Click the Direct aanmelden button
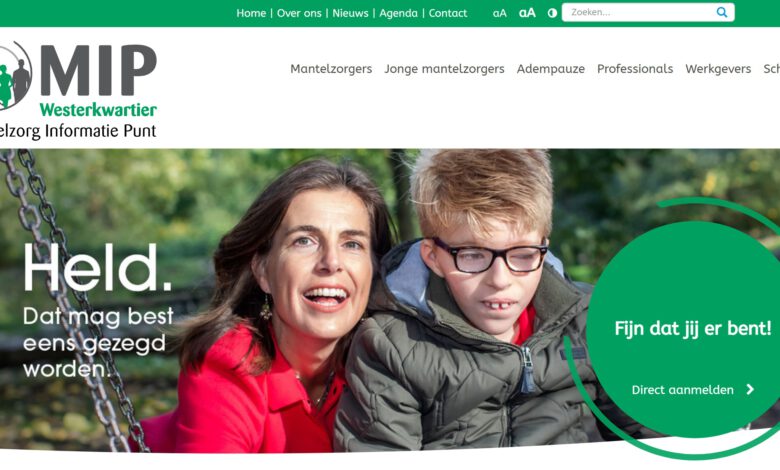 [693, 390]
